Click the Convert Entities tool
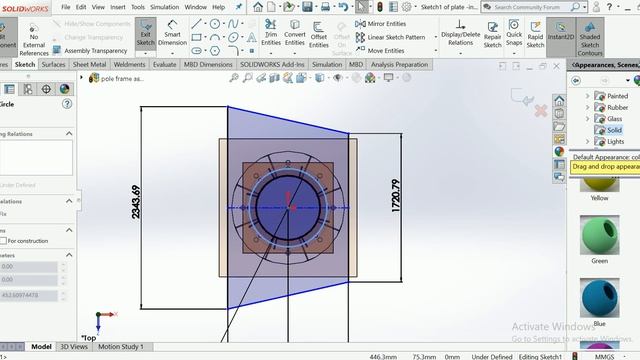Screen dimensions: 640x360 pos(295,33)
